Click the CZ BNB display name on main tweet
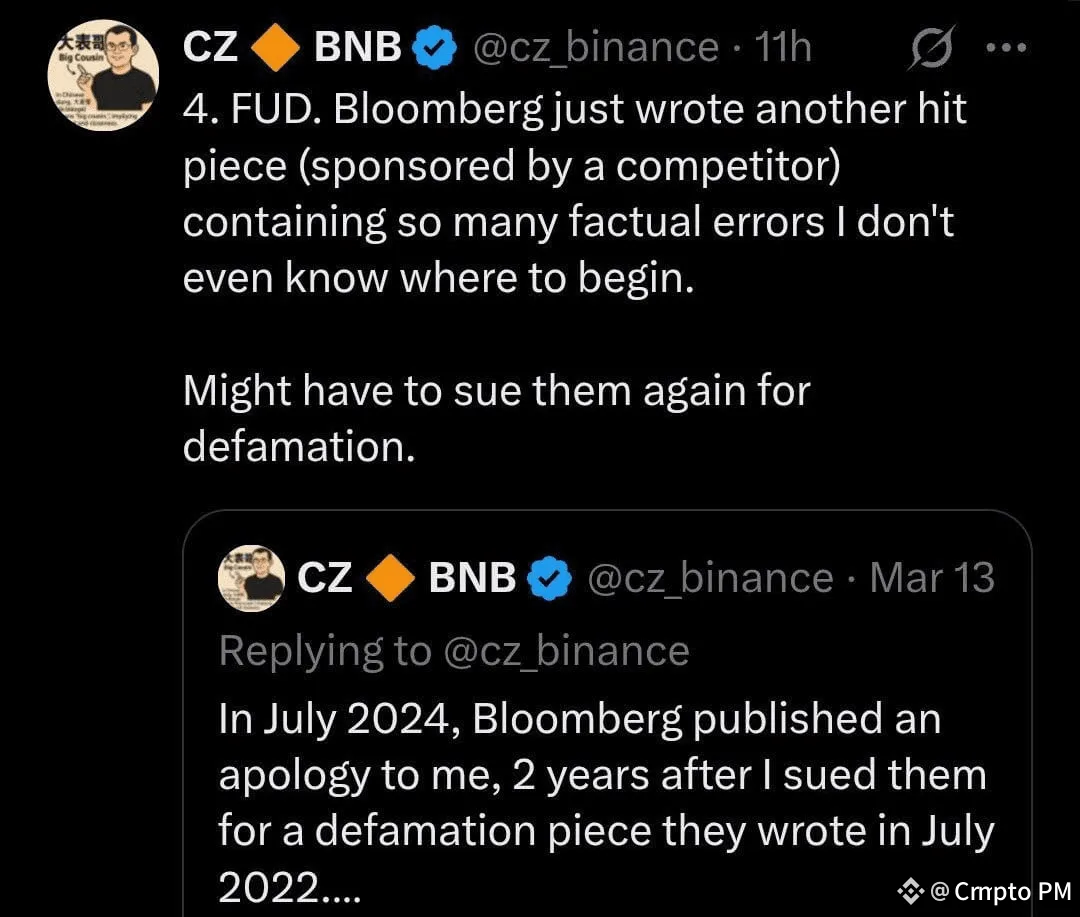 pos(292,48)
